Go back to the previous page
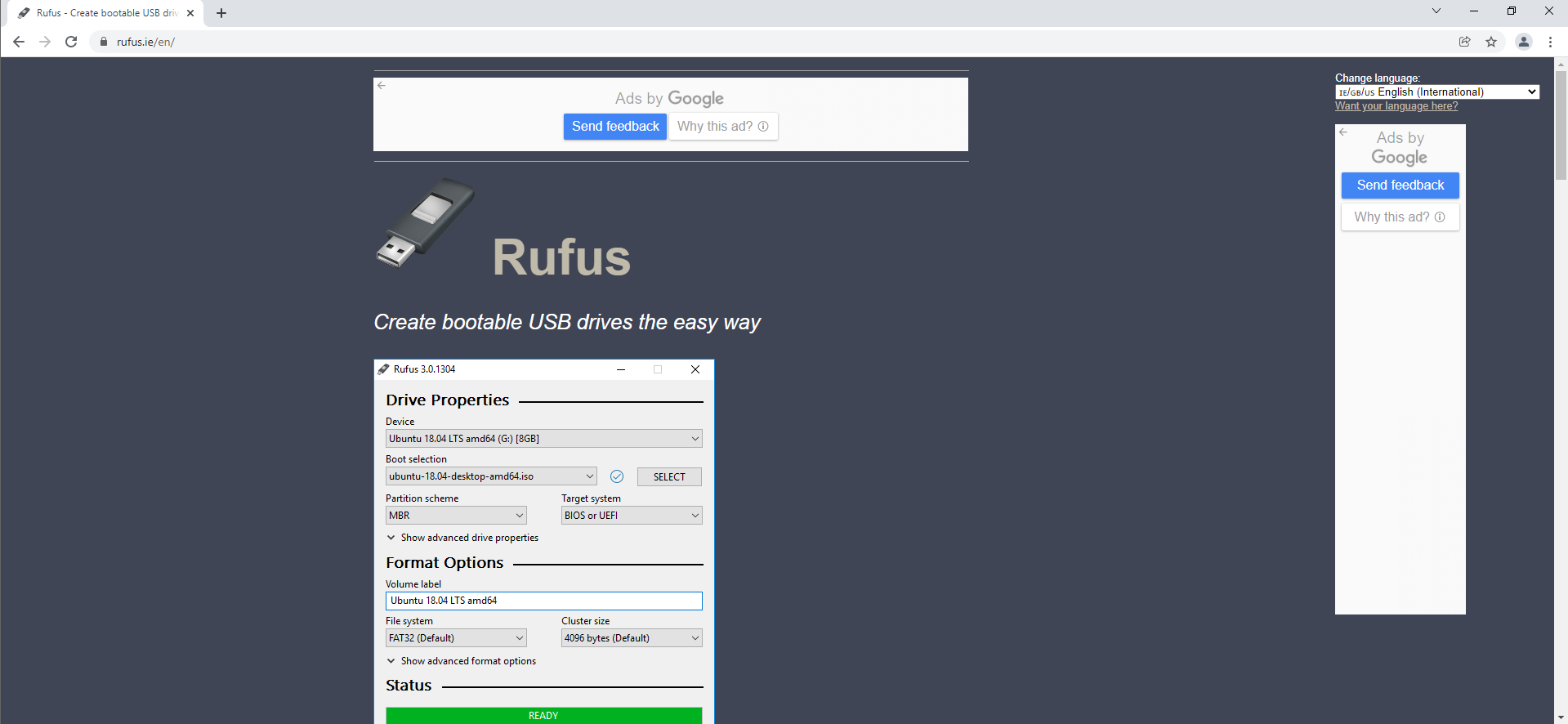Image resolution: width=1568 pixels, height=724 pixels. [x=19, y=42]
